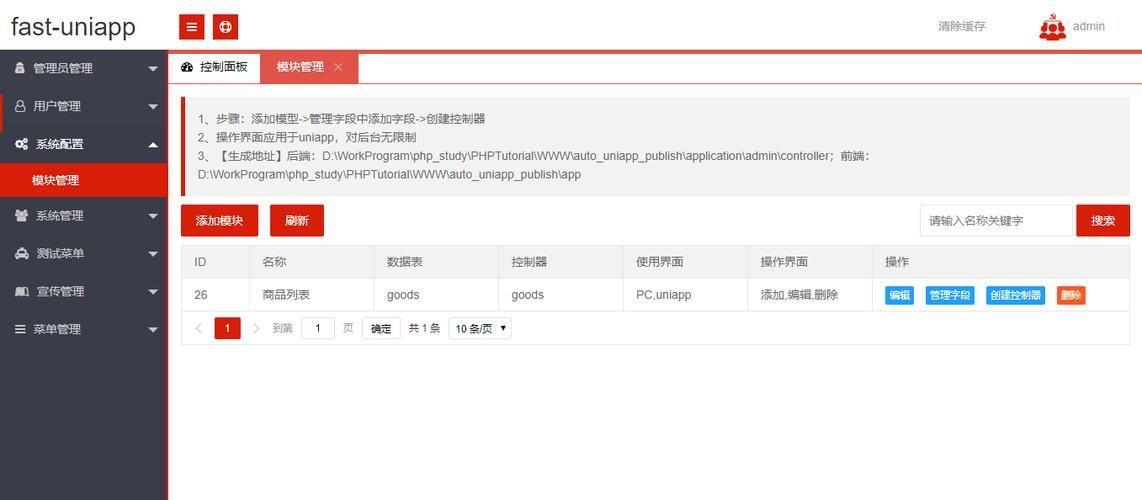Click the 添加模块 button

219,221
